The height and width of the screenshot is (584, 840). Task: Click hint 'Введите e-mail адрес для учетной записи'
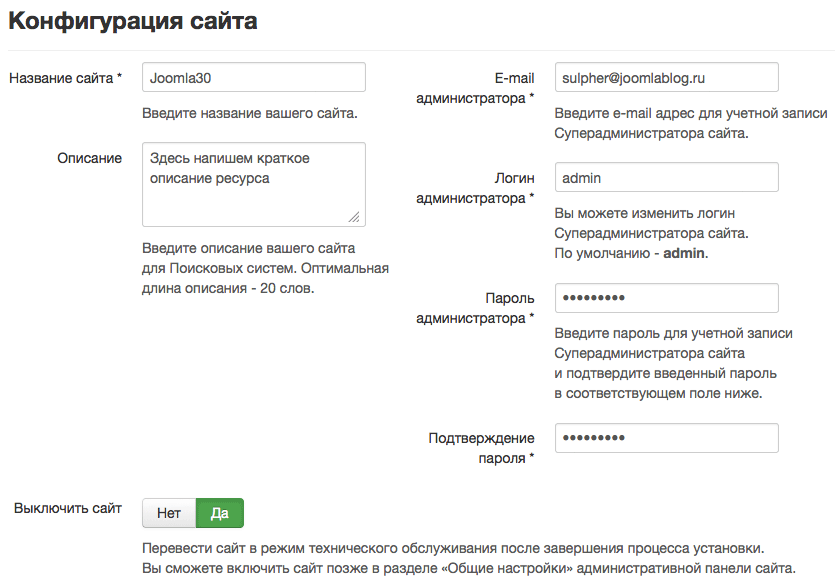[691, 114]
